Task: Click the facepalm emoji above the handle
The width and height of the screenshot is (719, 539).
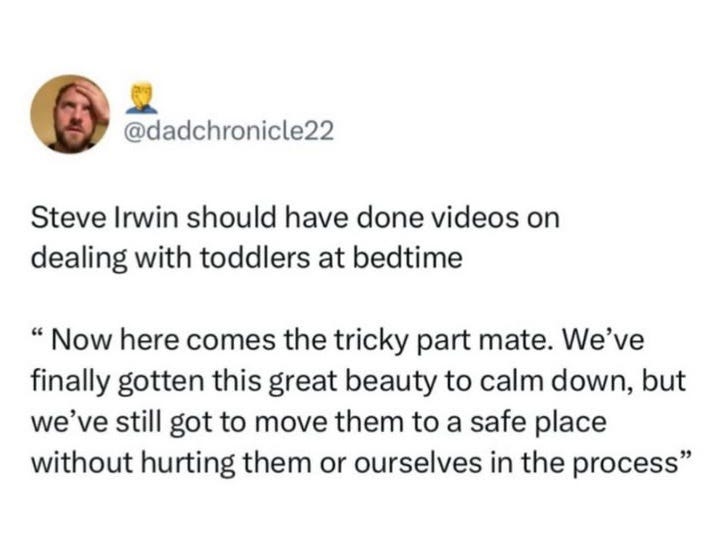Action: pos(142,97)
